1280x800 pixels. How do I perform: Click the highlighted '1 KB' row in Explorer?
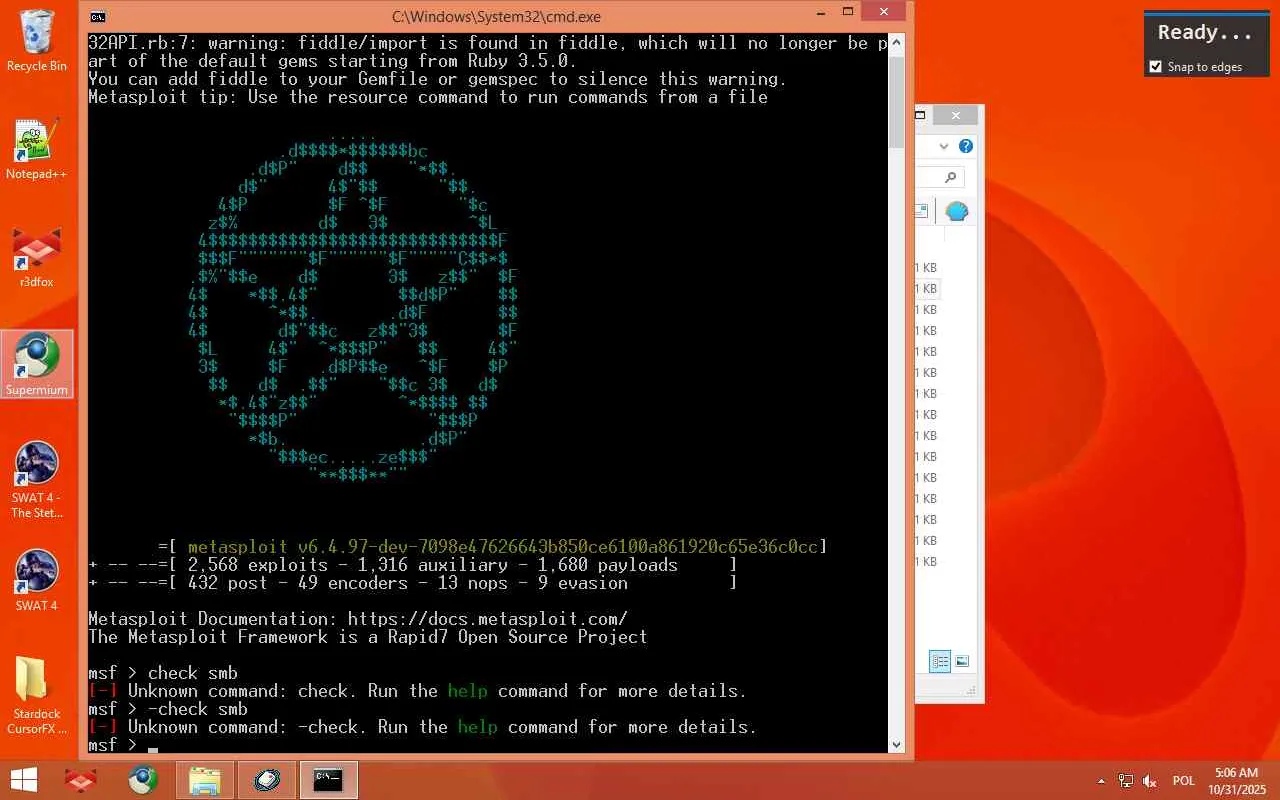(928, 289)
